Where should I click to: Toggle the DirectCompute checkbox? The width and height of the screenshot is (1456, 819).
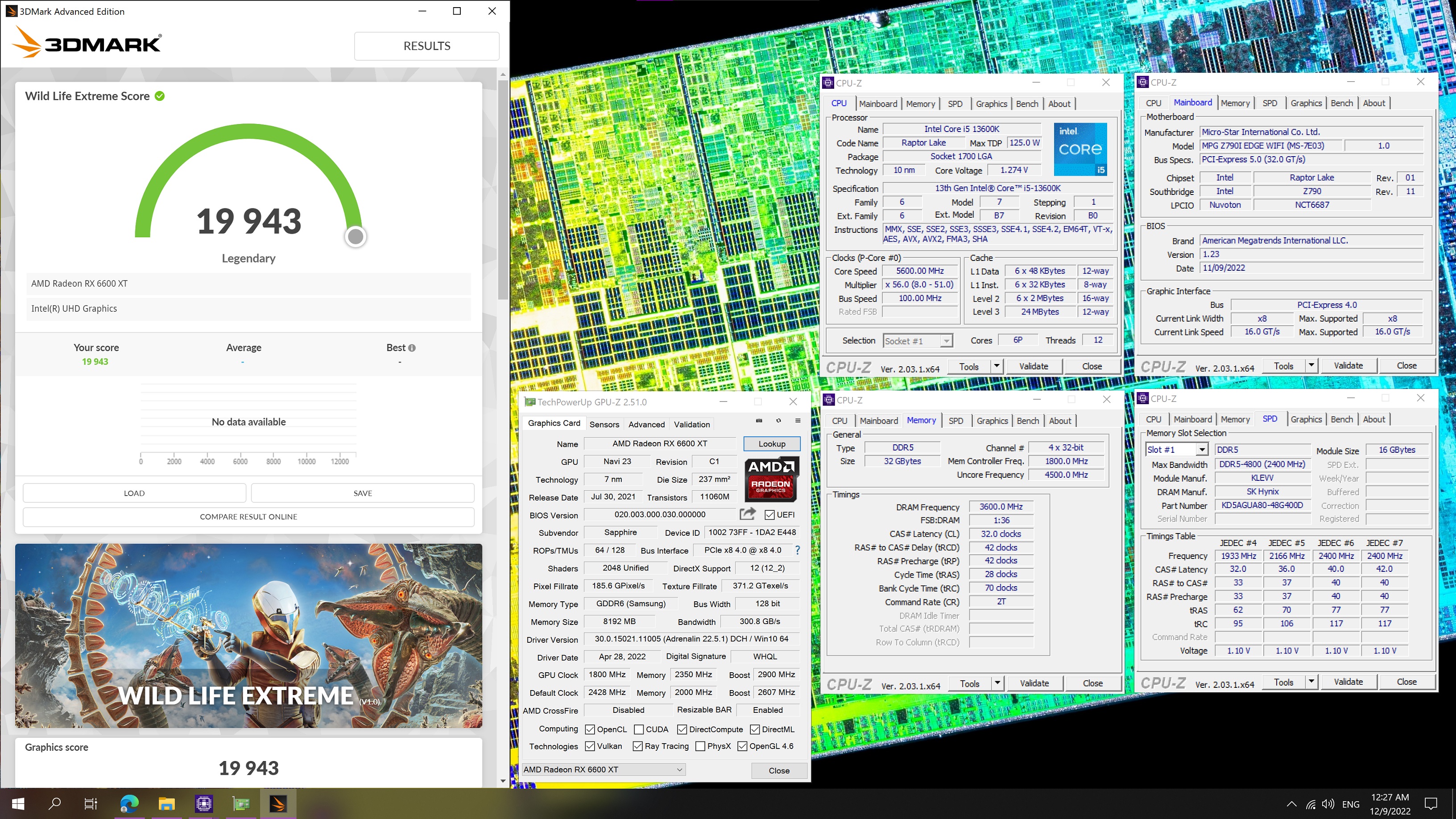[x=682, y=729]
